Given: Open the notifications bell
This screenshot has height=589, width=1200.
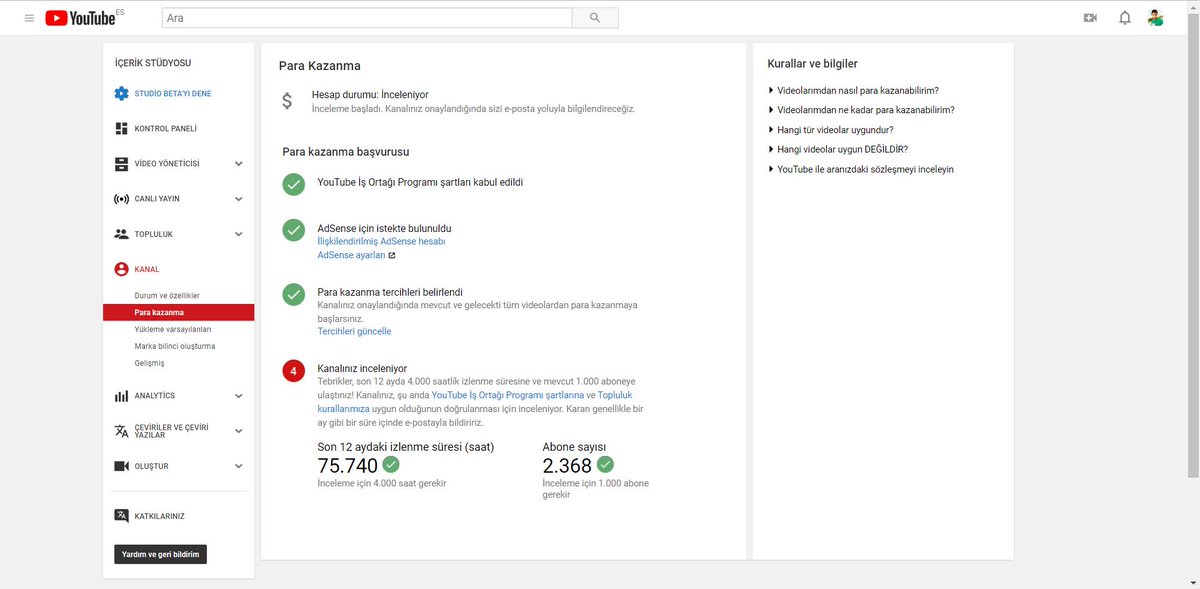Looking at the screenshot, I should (1125, 18).
